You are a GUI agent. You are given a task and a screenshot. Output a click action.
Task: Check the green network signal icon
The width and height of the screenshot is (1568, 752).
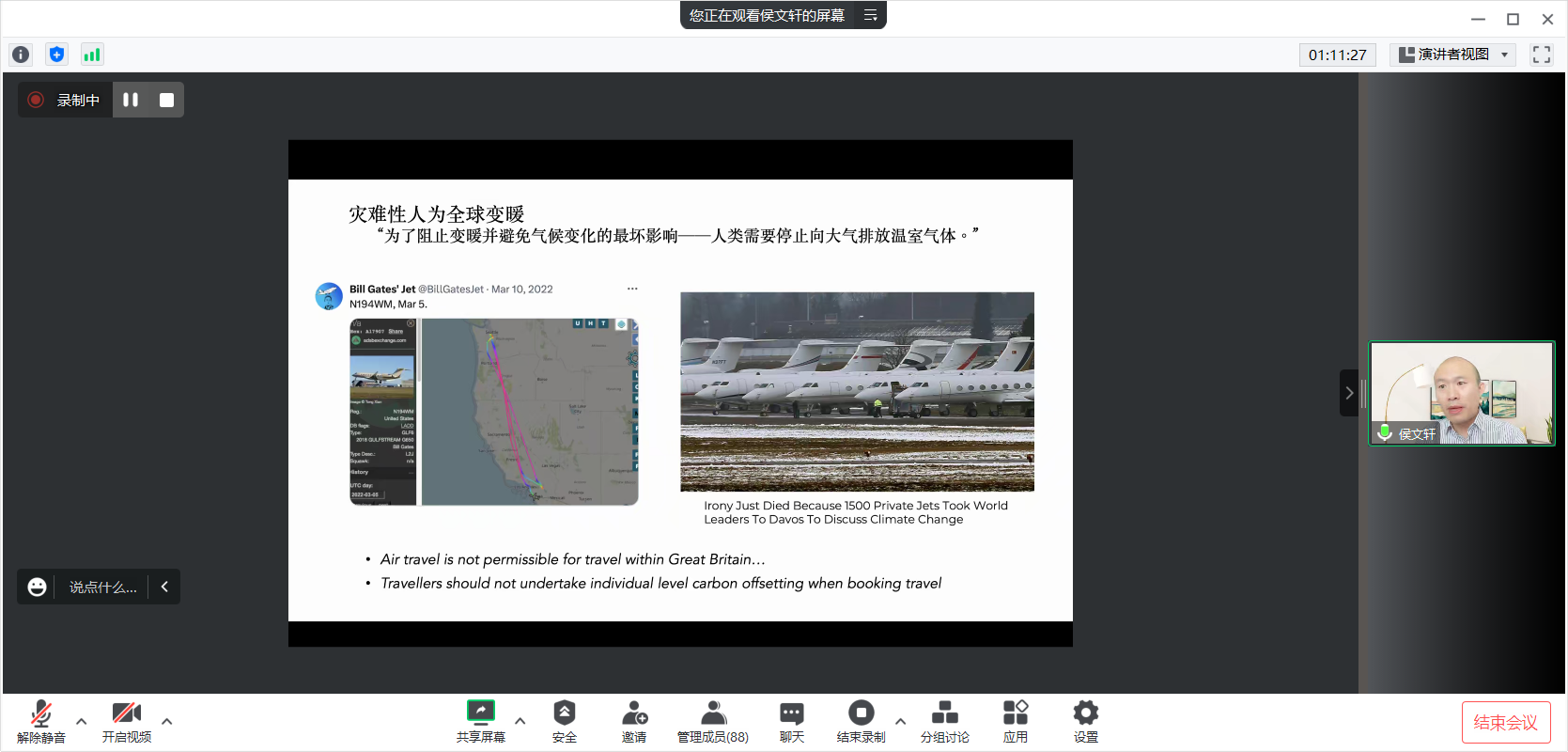click(91, 55)
